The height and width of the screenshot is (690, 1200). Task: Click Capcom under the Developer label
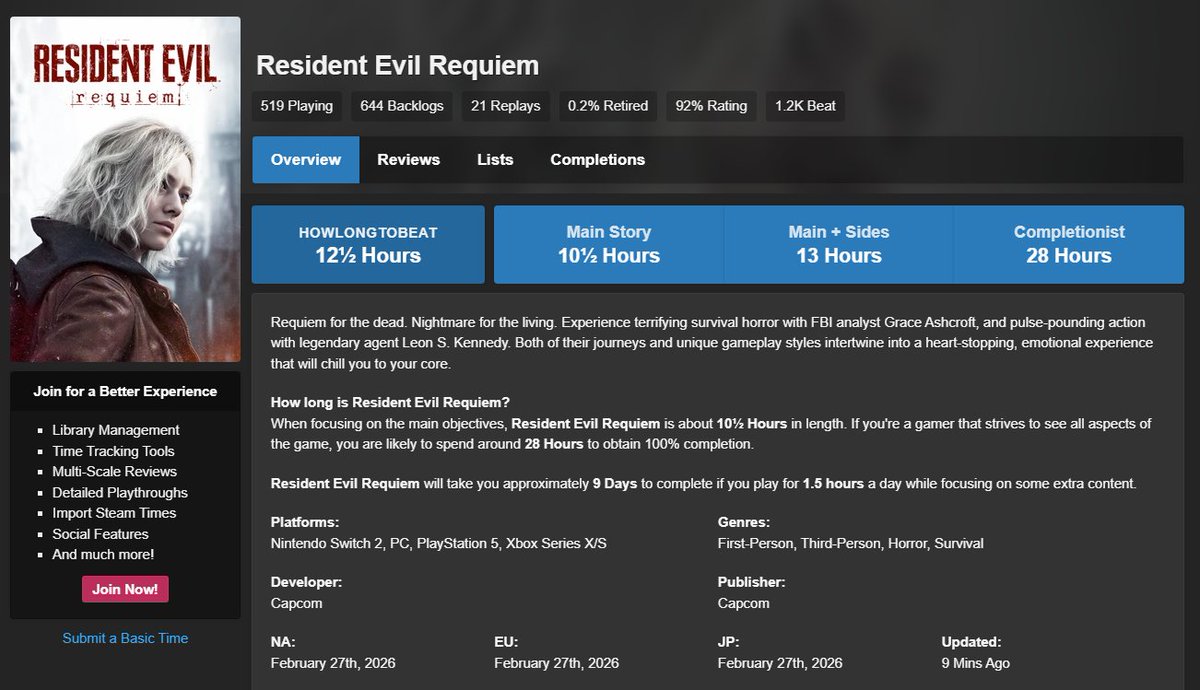tap(297, 603)
